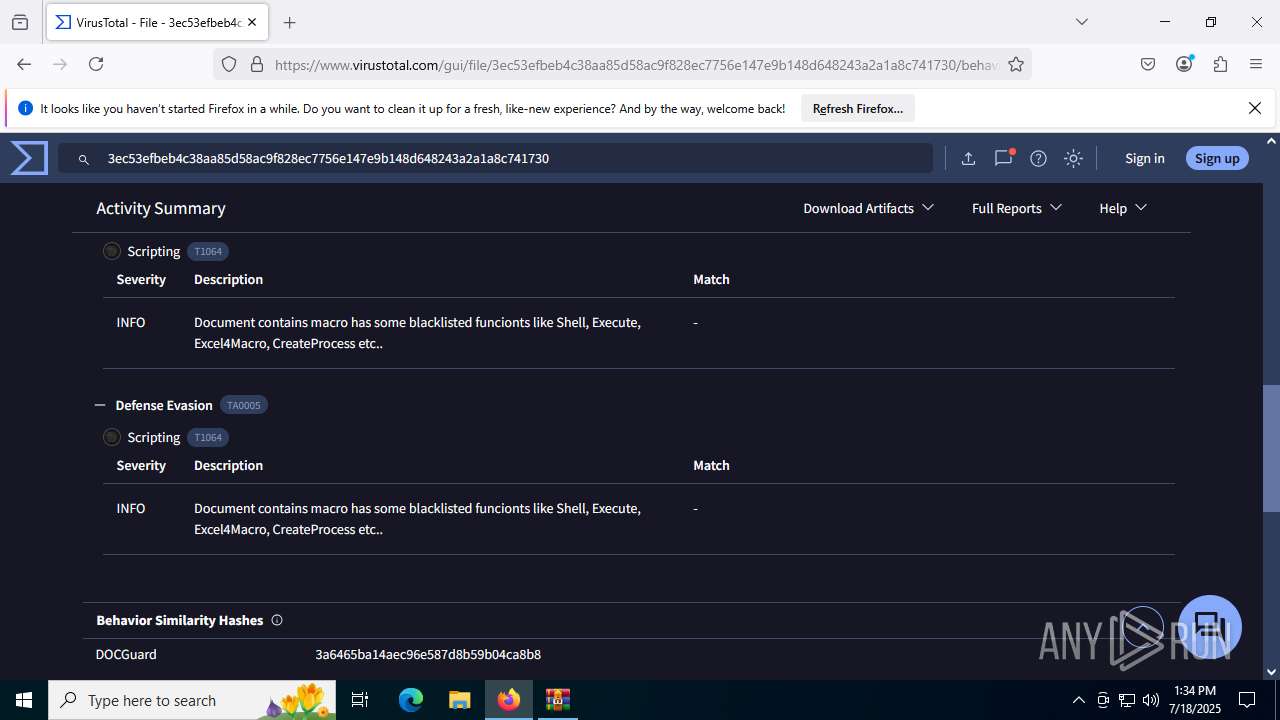Image resolution: width=1280 pixels, height=720 pixels.
Task: Click the VirusTotal logo icon
Action: 29,158
